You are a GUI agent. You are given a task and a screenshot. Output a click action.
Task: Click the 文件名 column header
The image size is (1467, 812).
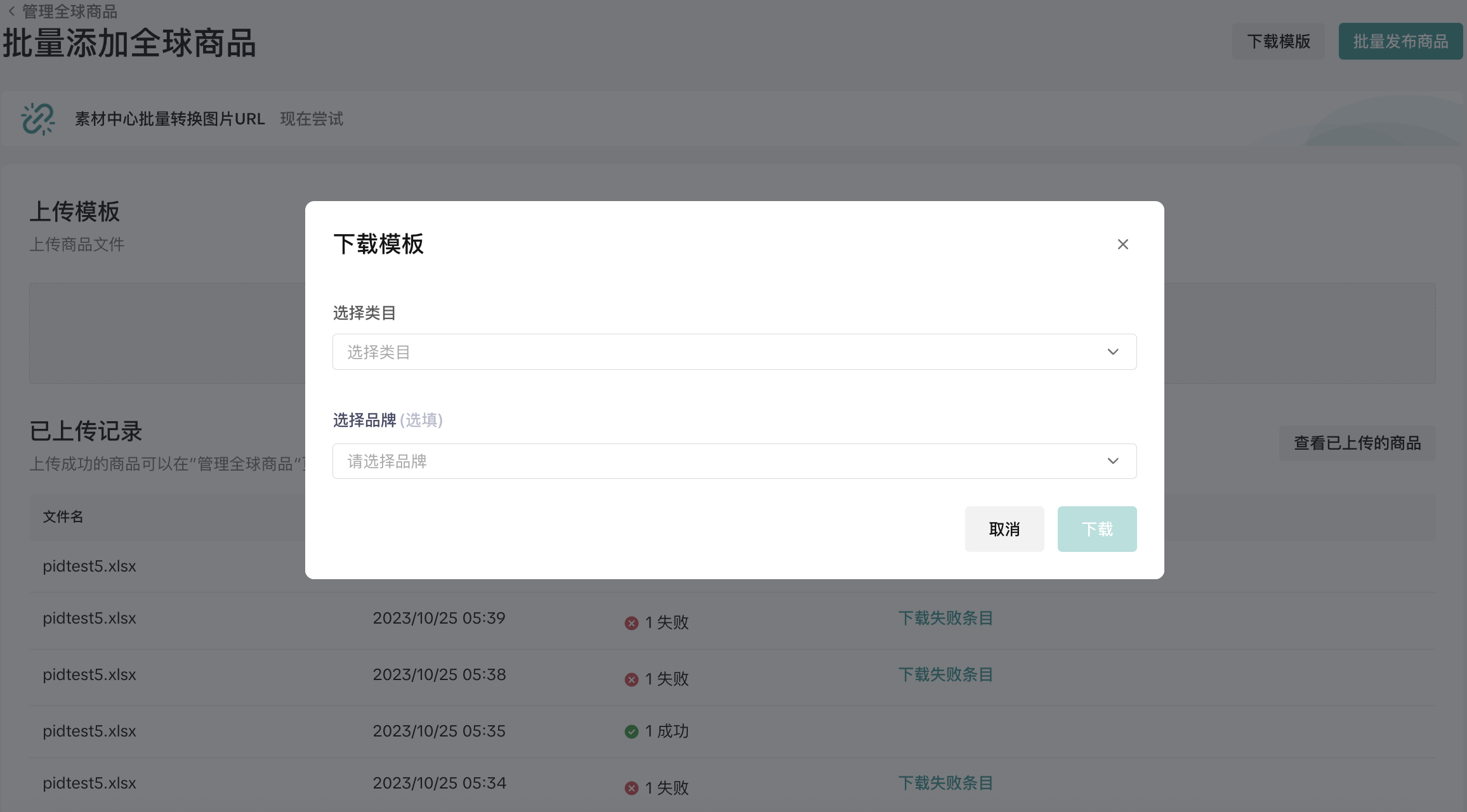tap(63, 516)
